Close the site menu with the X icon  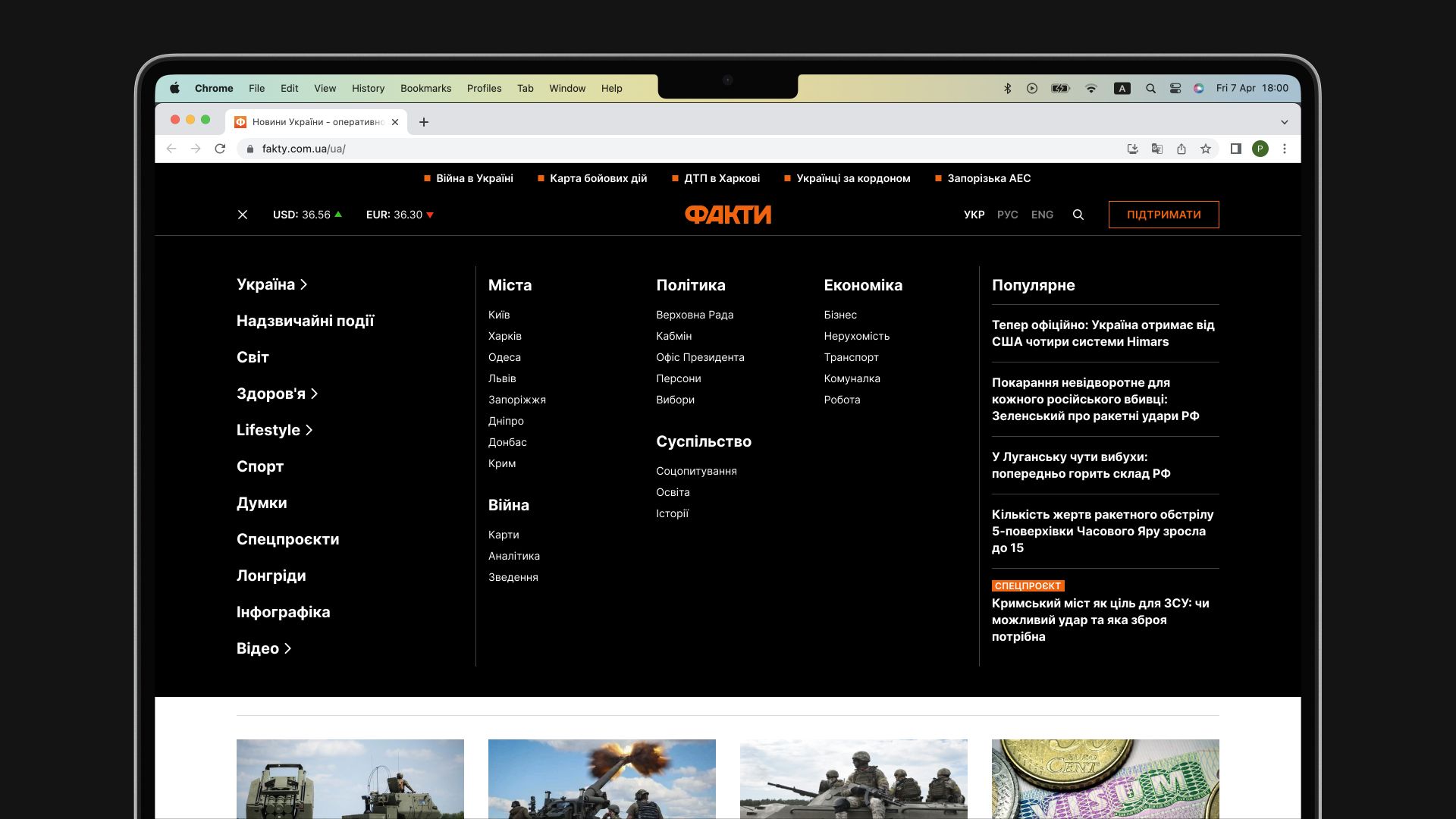(x=243, y=215)
